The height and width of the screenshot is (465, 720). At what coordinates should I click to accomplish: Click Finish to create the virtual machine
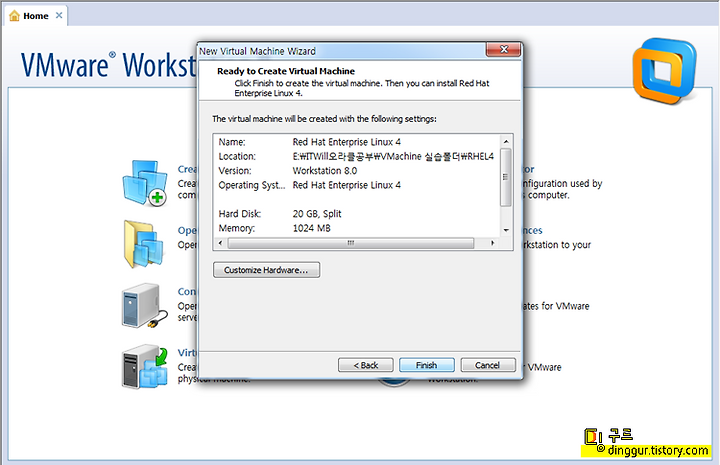point(427,365)
